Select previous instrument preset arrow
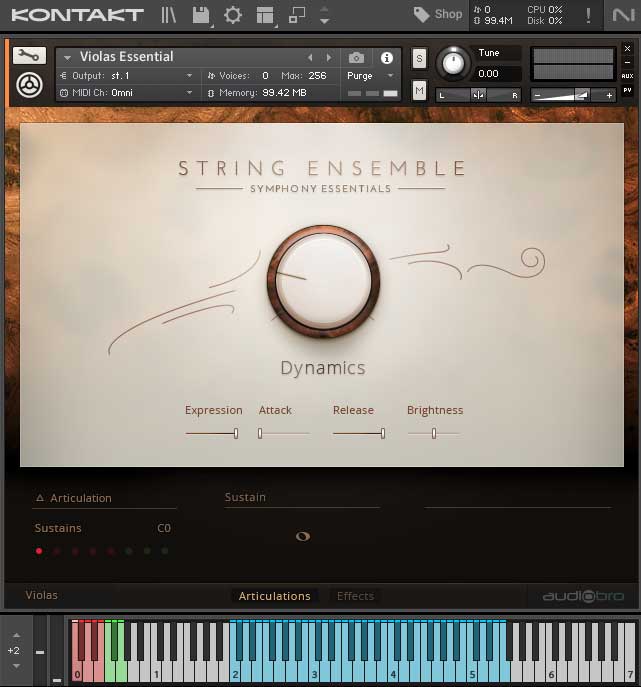This screenshot has width=641, height=687. 310,57
